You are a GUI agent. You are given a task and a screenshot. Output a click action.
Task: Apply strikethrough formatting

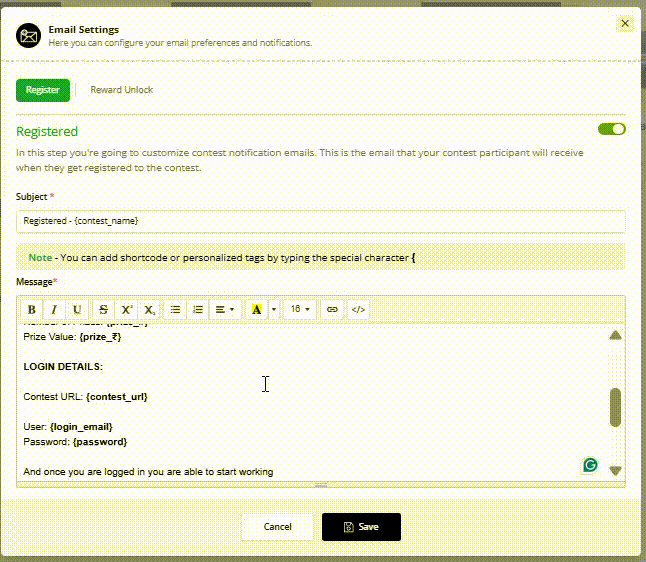click(x=103, y=309)
